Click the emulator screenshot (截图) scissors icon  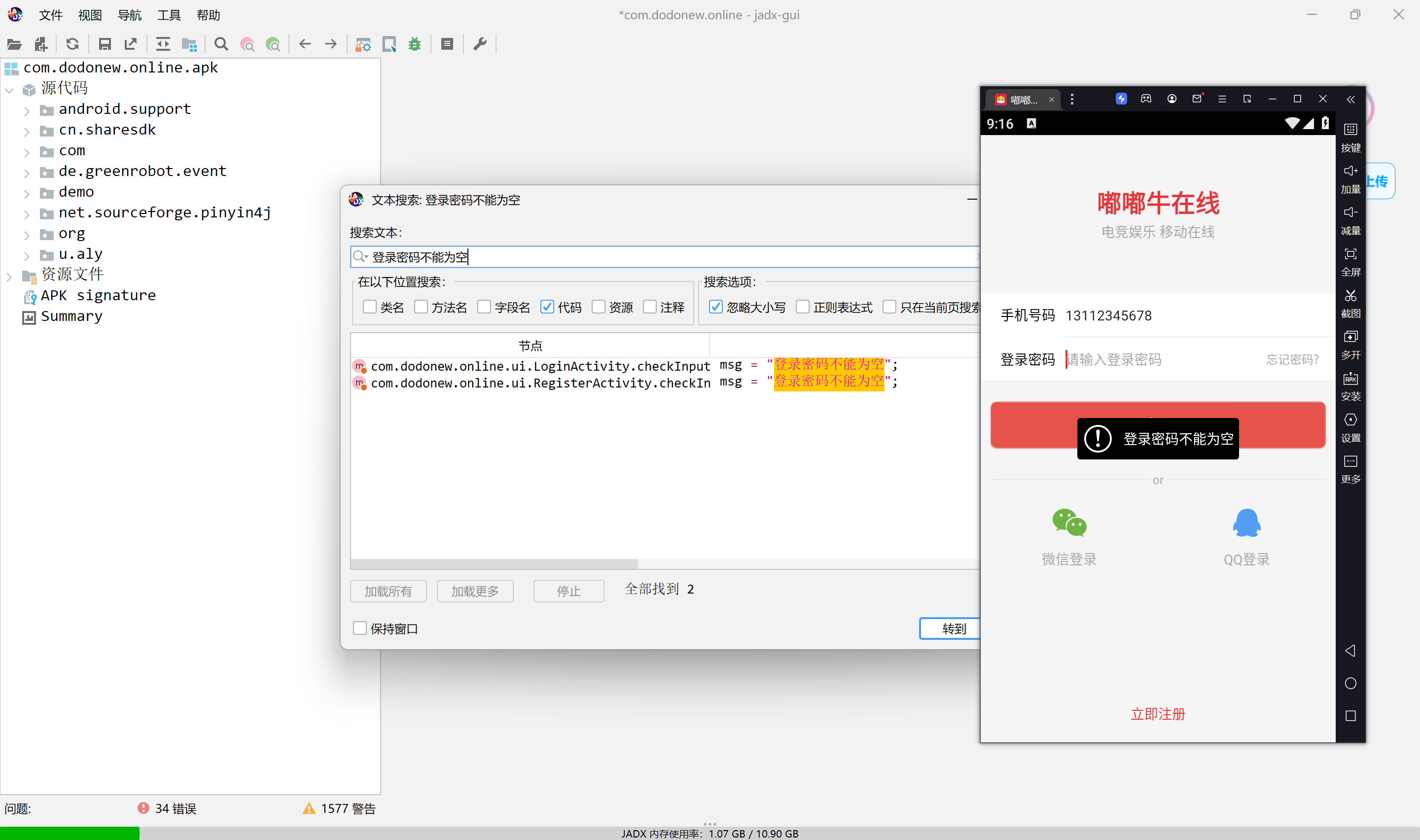pyautogui.click(x=1350, y=296)
